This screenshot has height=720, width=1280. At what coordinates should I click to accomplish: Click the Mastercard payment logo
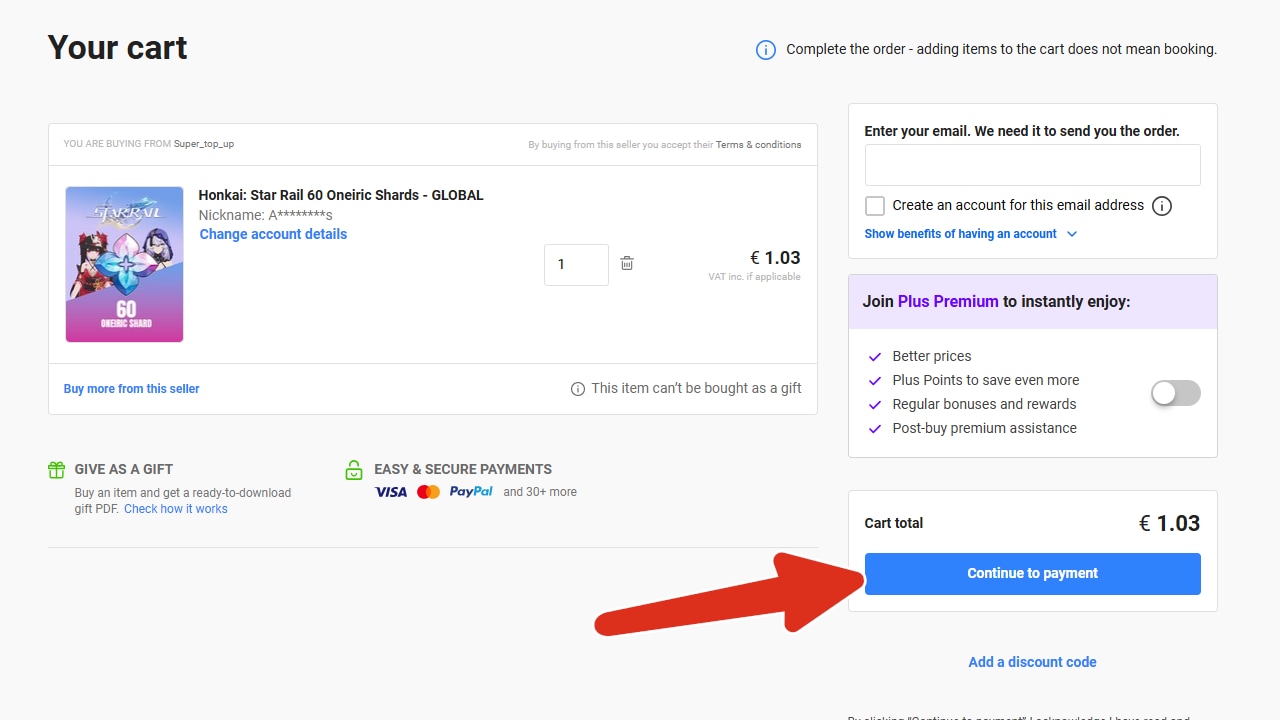(428, 492)
